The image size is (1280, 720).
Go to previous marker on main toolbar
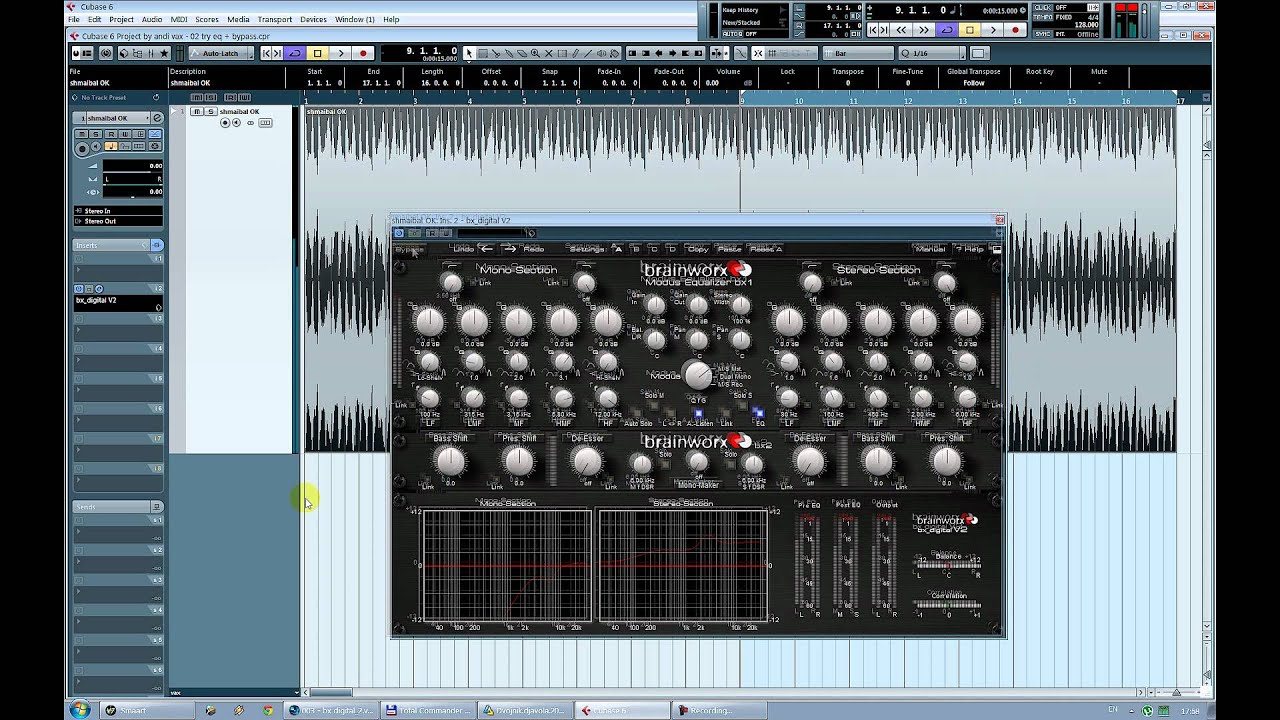coord(266,53)
